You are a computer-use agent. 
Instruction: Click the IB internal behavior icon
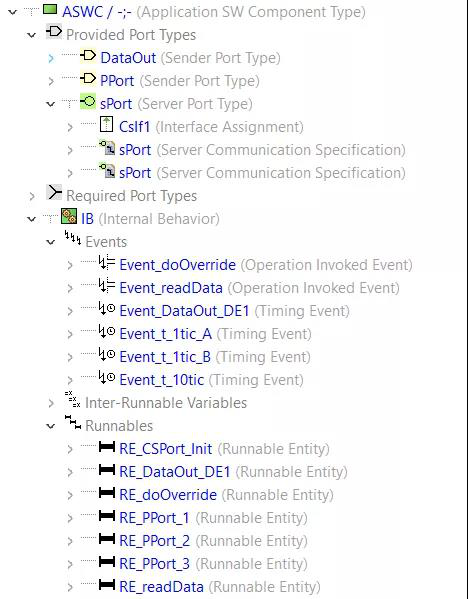click(x=69, y=217)
